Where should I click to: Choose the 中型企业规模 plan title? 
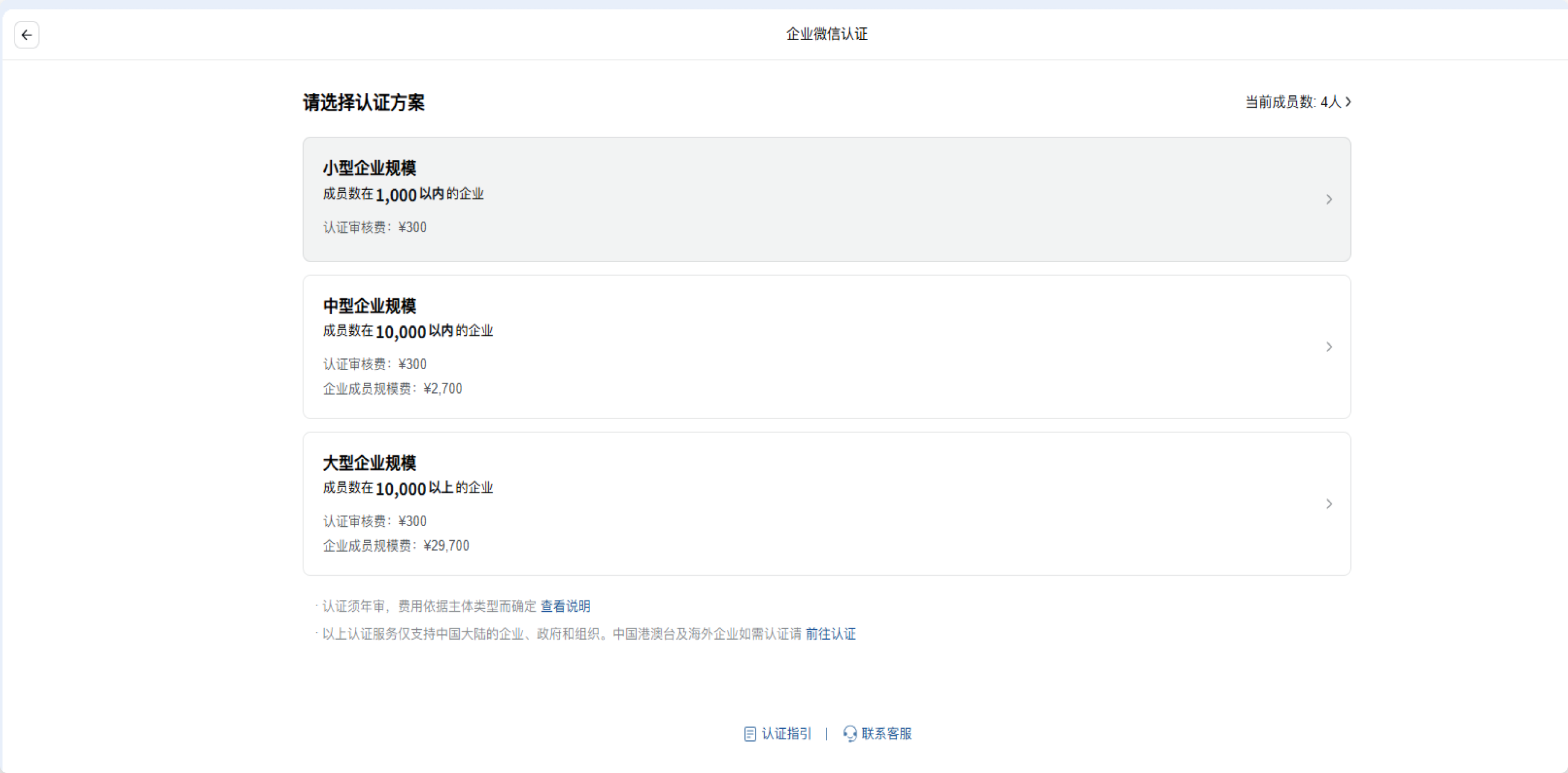[x=370, y=306]
